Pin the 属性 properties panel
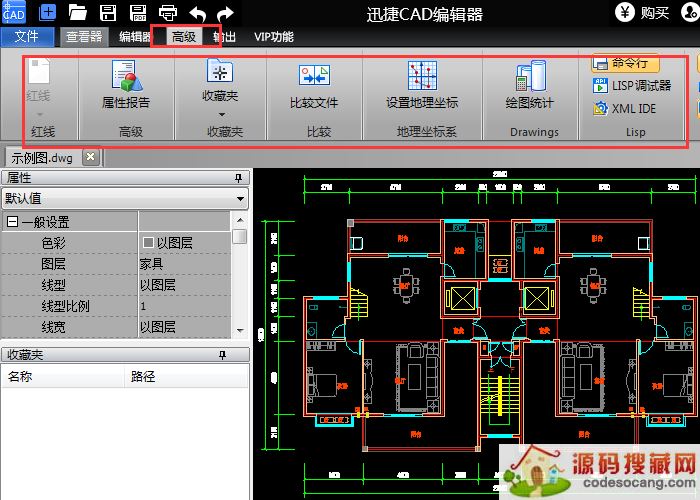Screen dimensions: 700x500 tap(238, 177)
